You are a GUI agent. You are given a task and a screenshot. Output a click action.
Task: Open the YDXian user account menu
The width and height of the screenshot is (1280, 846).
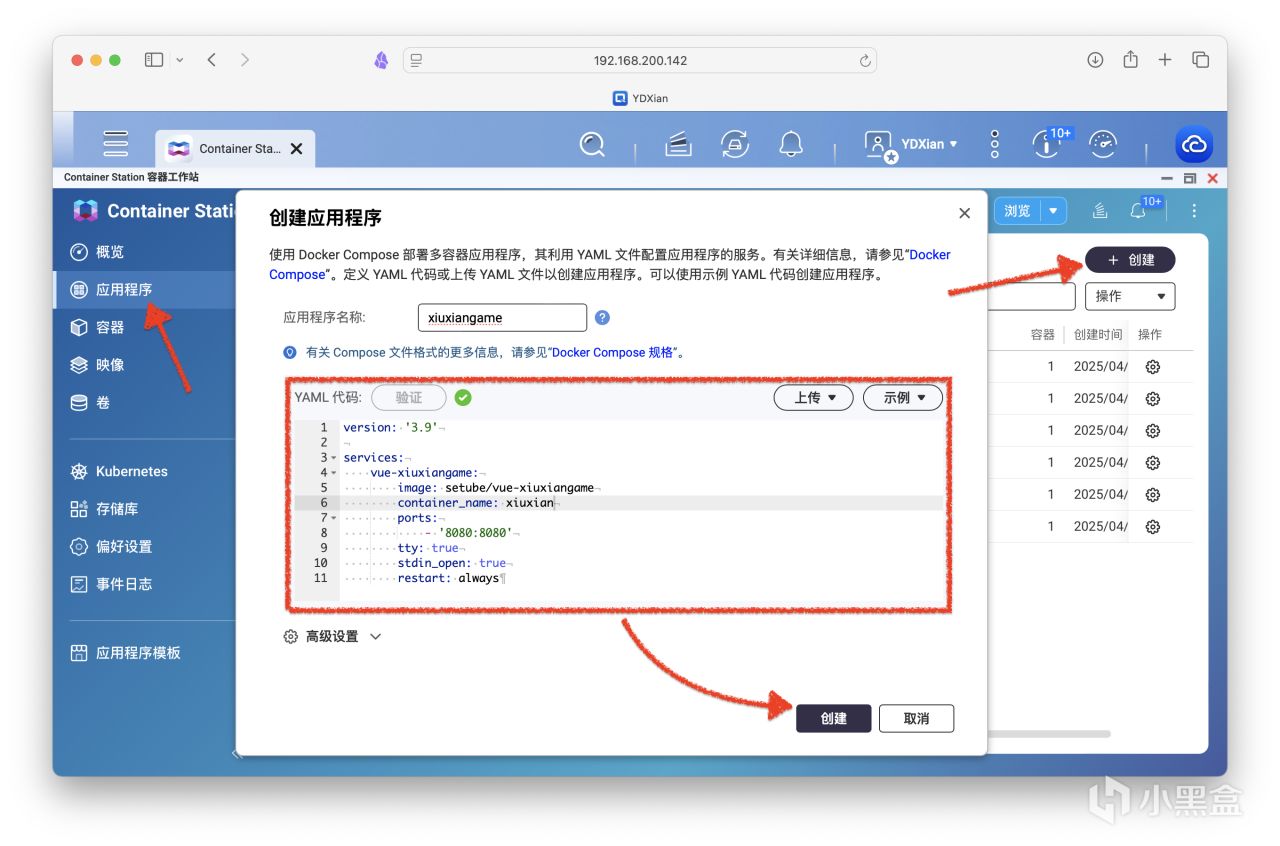point(911,144)
